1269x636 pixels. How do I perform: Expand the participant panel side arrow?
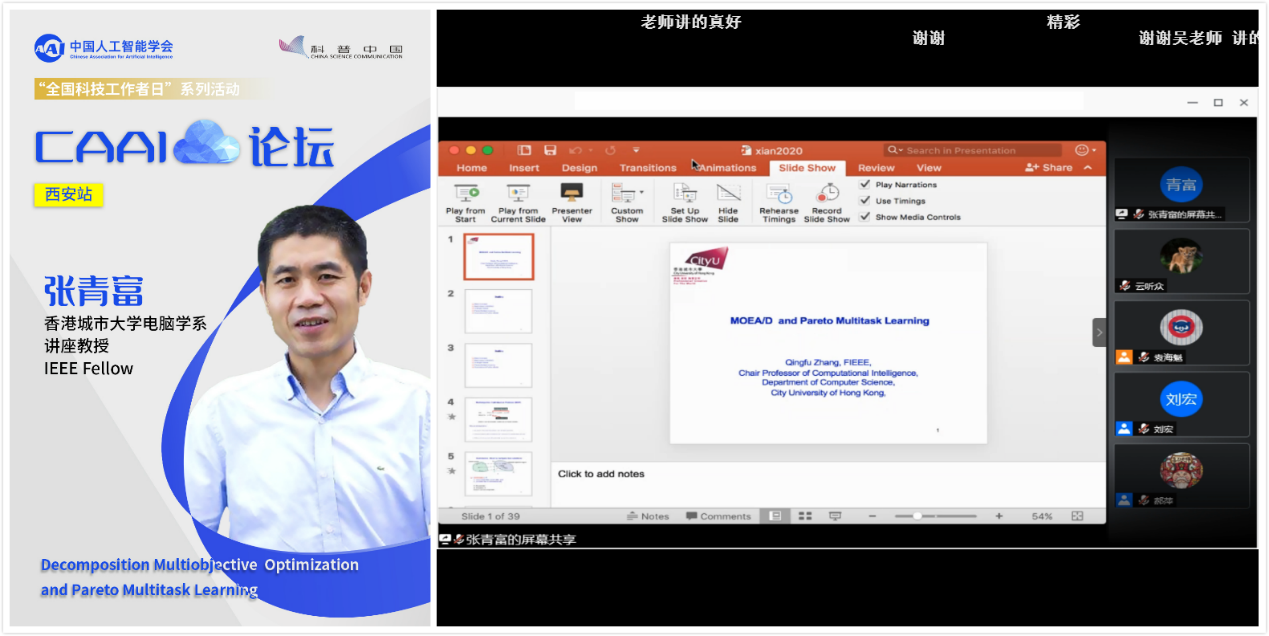click(x=1099, y=333)
